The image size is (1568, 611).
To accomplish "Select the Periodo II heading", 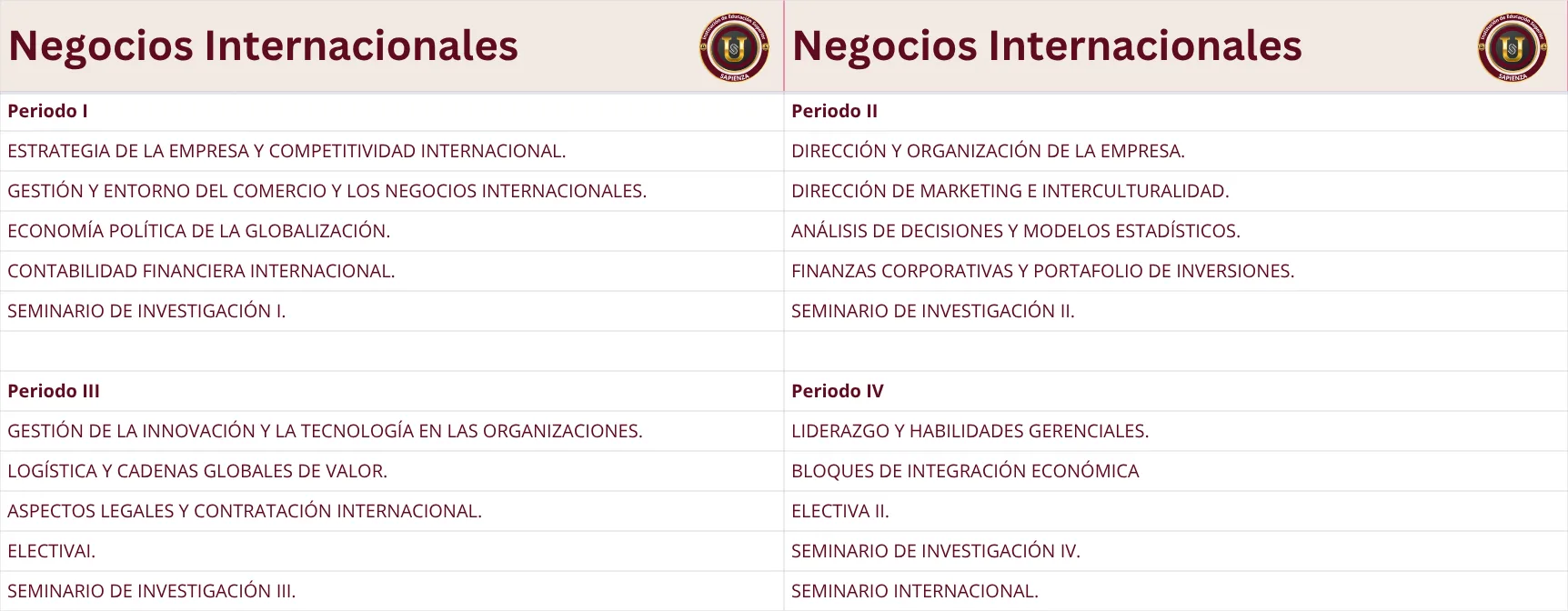I will pyautogui.click(x=834, y=111).
